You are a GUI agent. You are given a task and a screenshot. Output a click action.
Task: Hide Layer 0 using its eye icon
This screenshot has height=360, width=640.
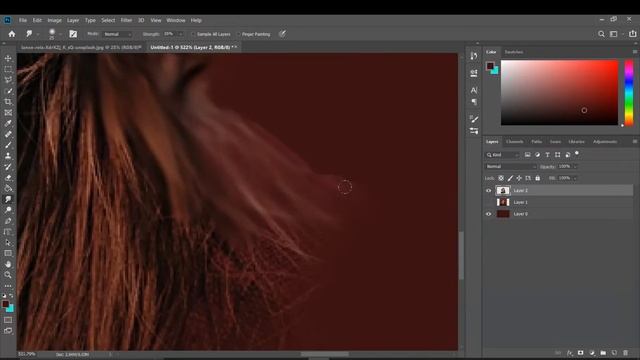(489, 214)
